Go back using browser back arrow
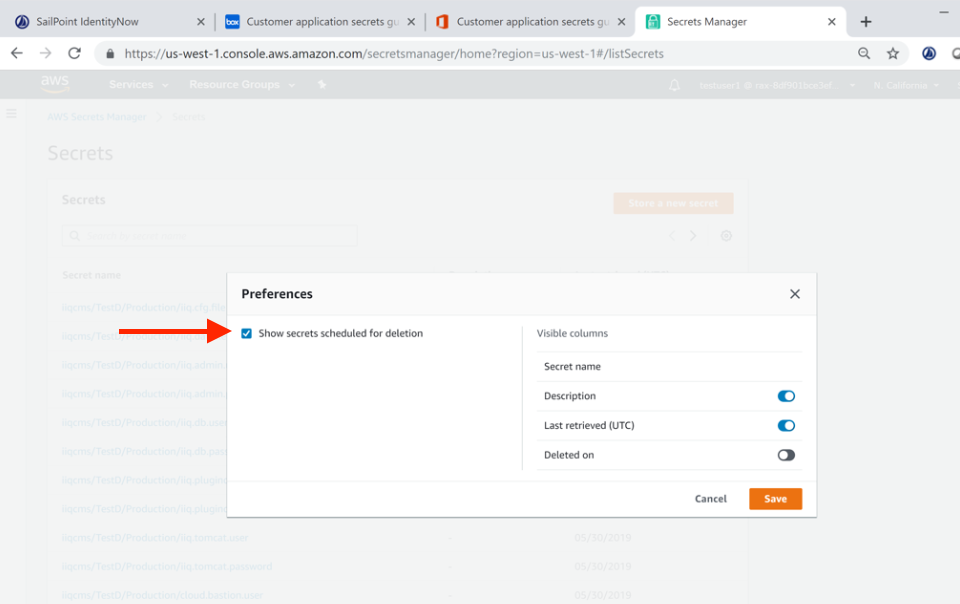This screenshot has height=604, width=960. 17,54
